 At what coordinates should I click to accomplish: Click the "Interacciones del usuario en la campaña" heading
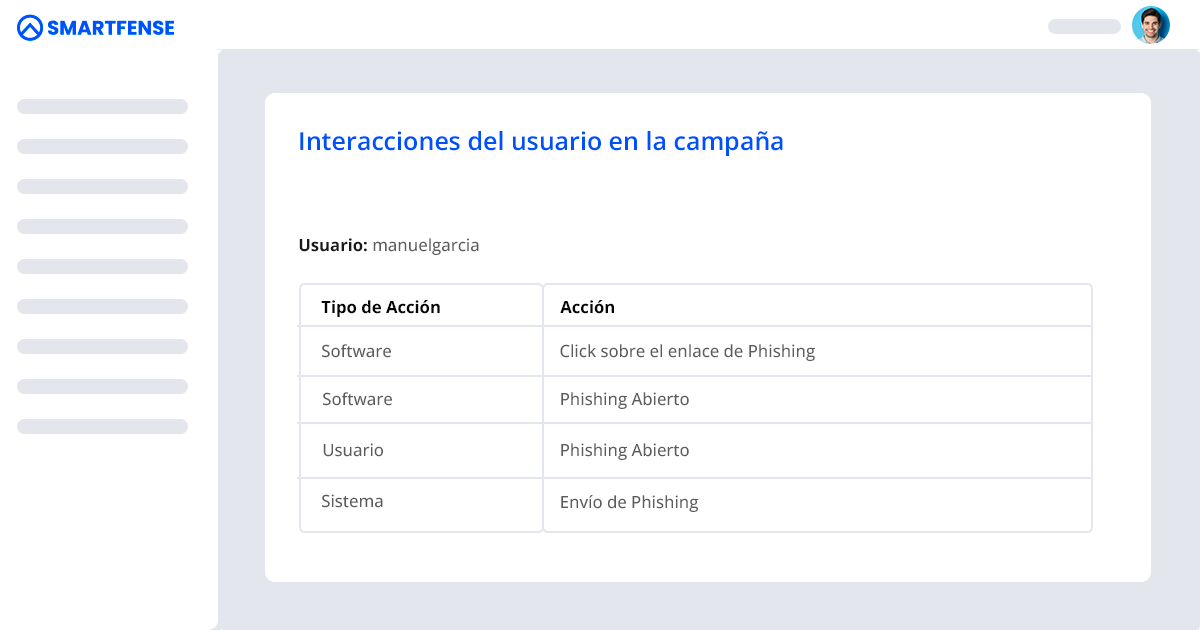pos(541,141)
